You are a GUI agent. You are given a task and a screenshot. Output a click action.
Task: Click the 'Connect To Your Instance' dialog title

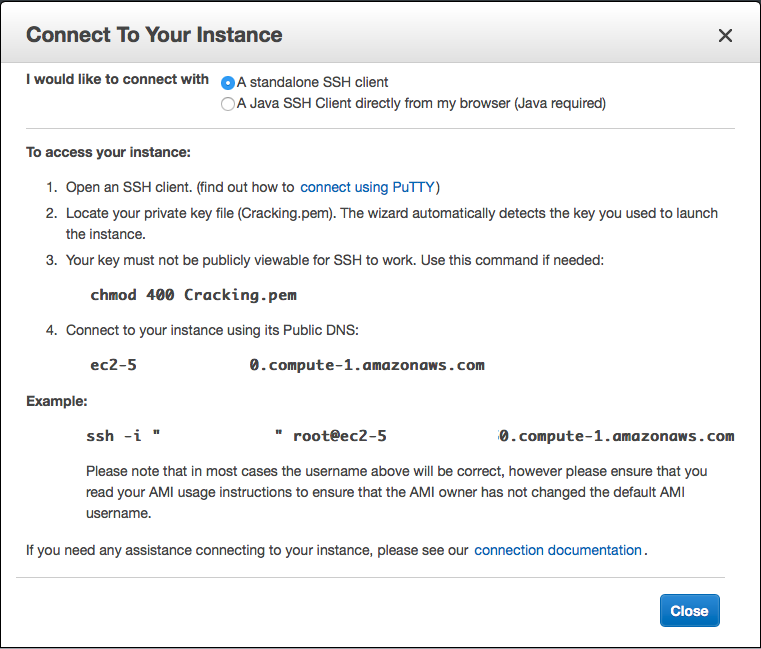tap(154, 35)
